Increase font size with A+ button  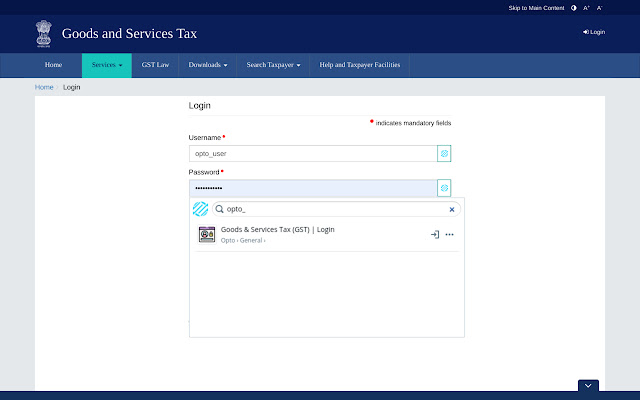[x=587, y=8]
